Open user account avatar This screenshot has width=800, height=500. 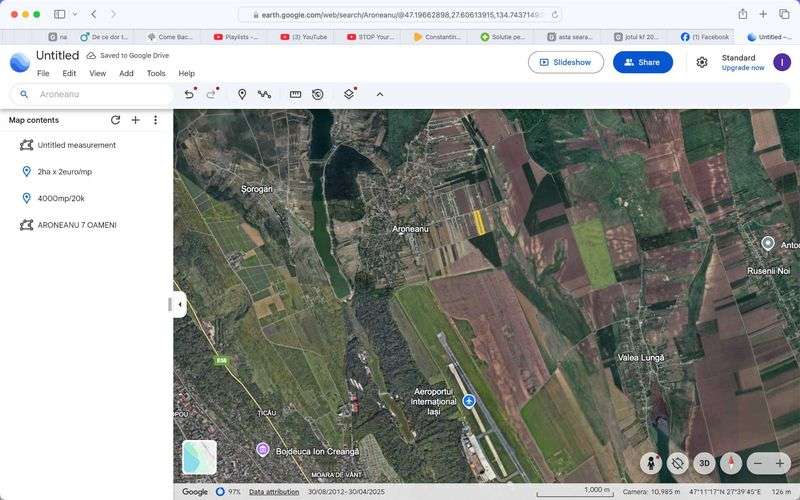(782, 62)
